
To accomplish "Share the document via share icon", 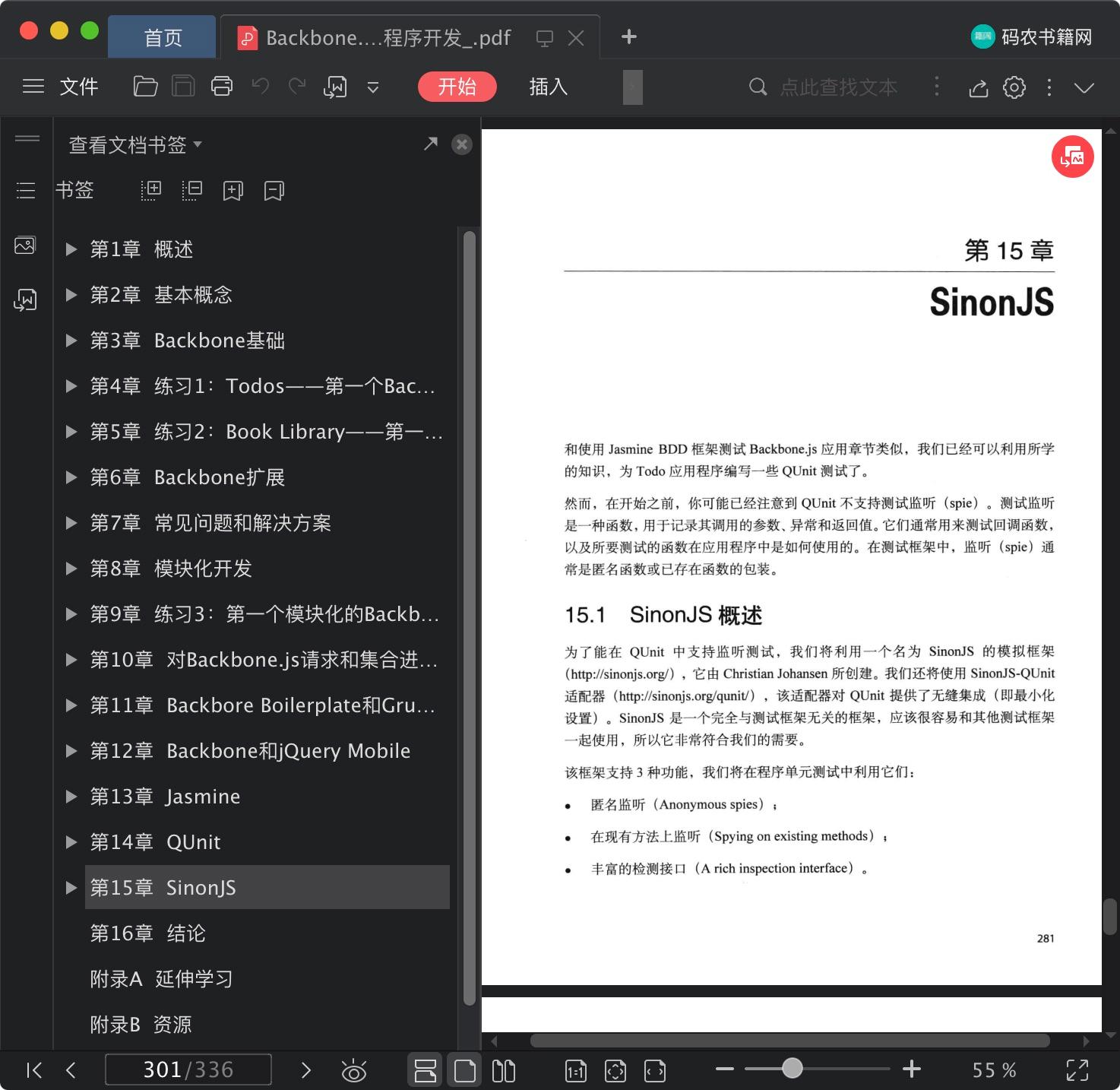I will tap(978, 87).
